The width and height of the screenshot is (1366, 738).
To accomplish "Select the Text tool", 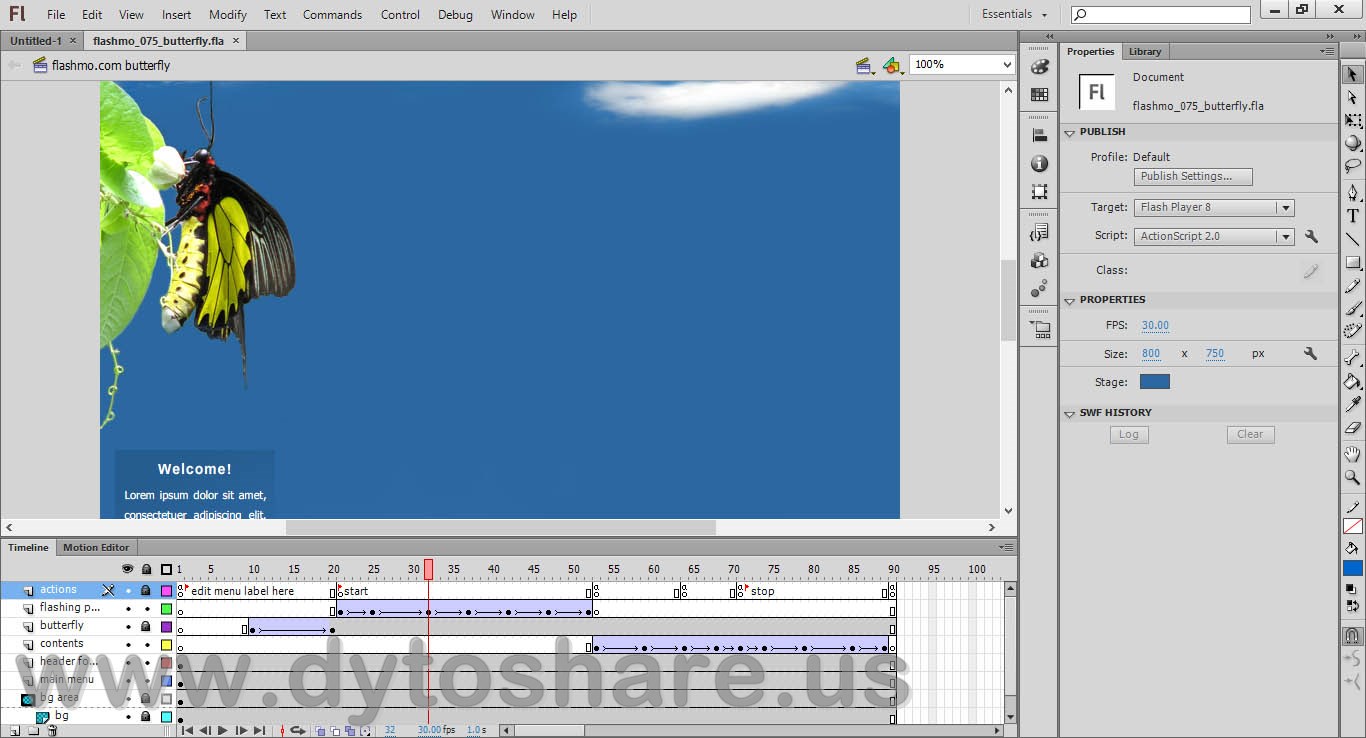I will (x=1352, y=216).
